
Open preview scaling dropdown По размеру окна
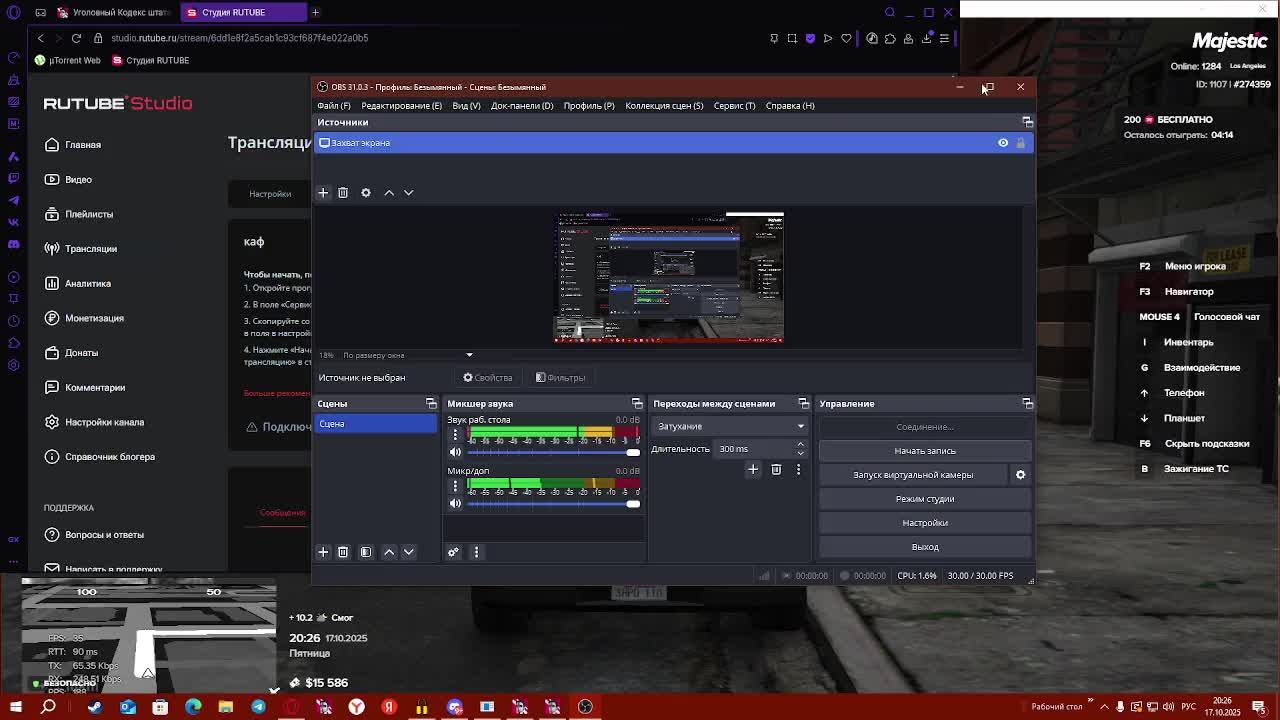[407, 355]
